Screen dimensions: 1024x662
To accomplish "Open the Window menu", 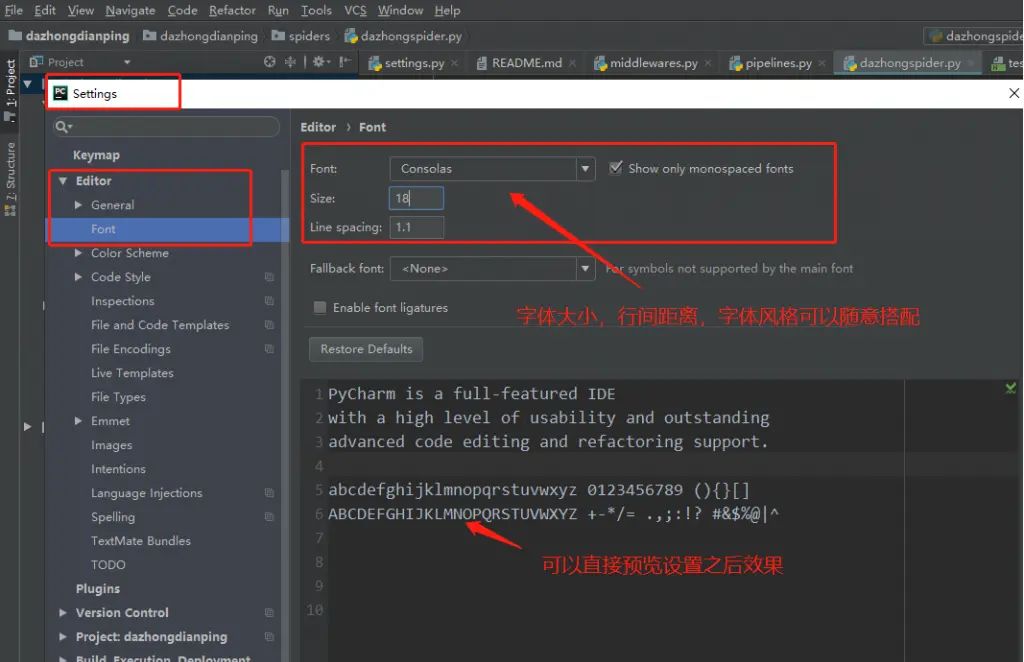I will (x=400, y=10).
